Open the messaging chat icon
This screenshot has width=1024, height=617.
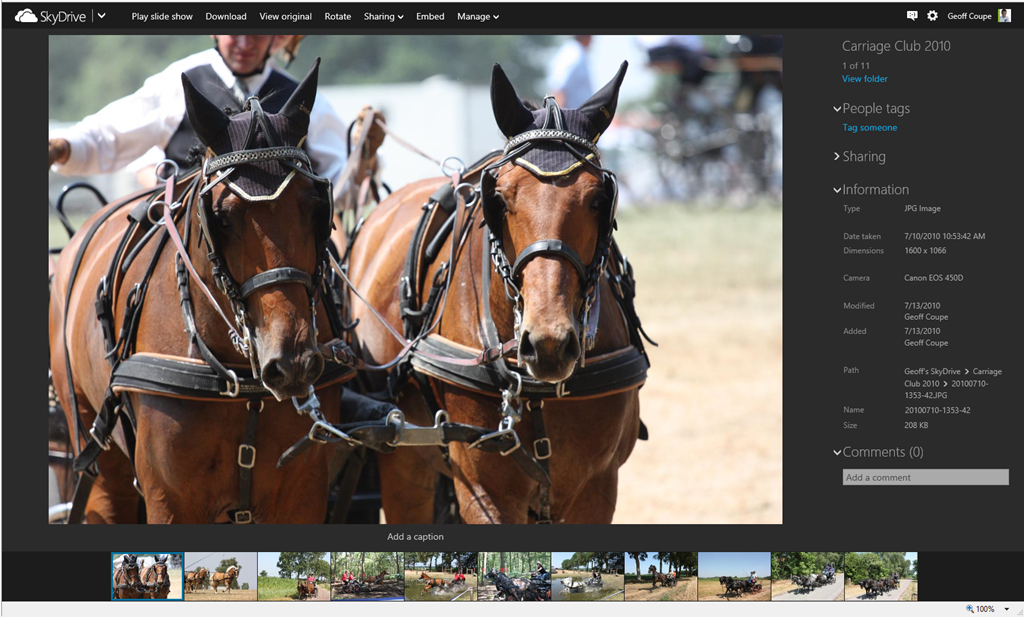pos(911,16)
